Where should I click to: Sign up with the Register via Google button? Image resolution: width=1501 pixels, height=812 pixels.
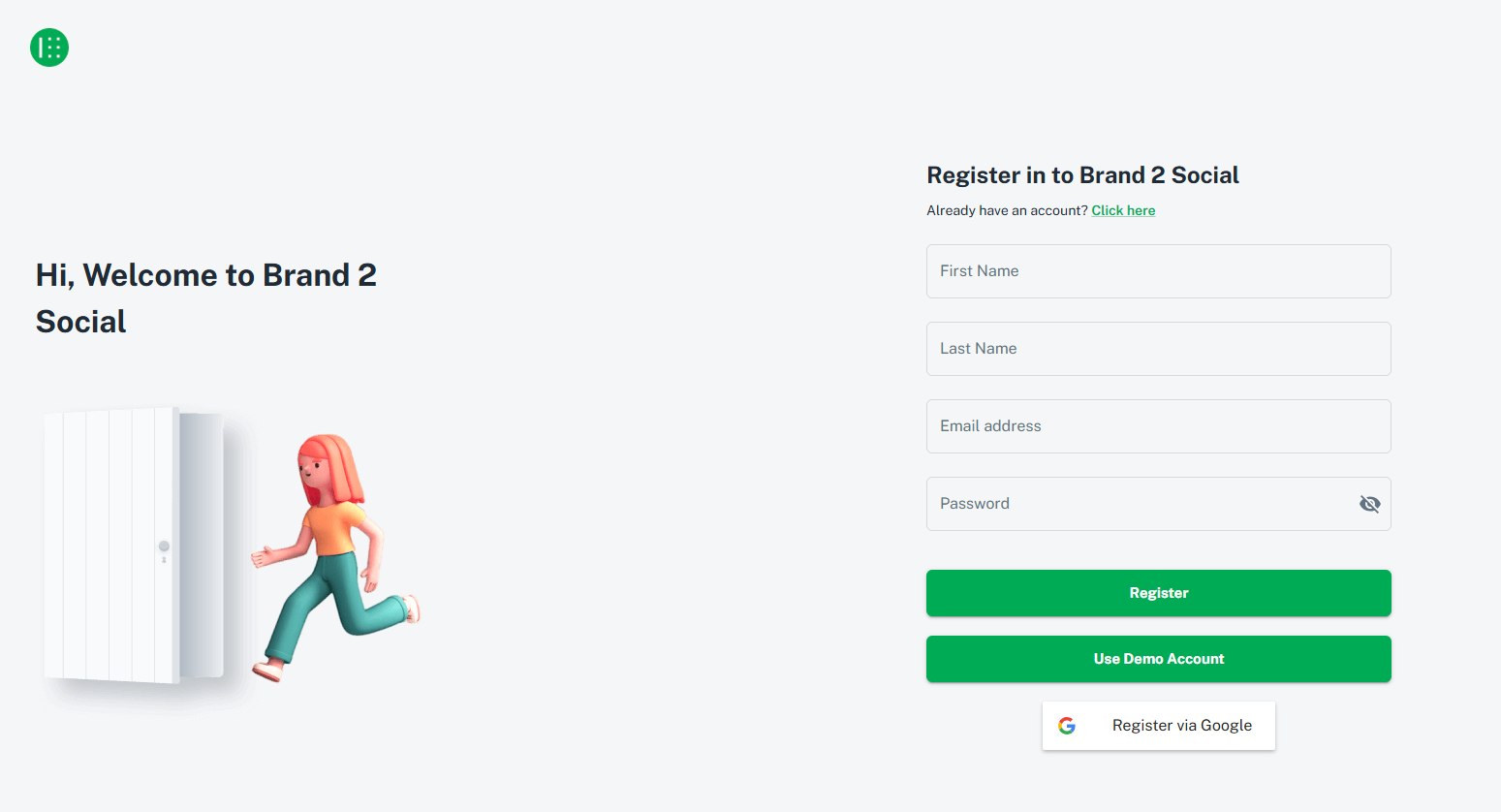(1158, 726)
